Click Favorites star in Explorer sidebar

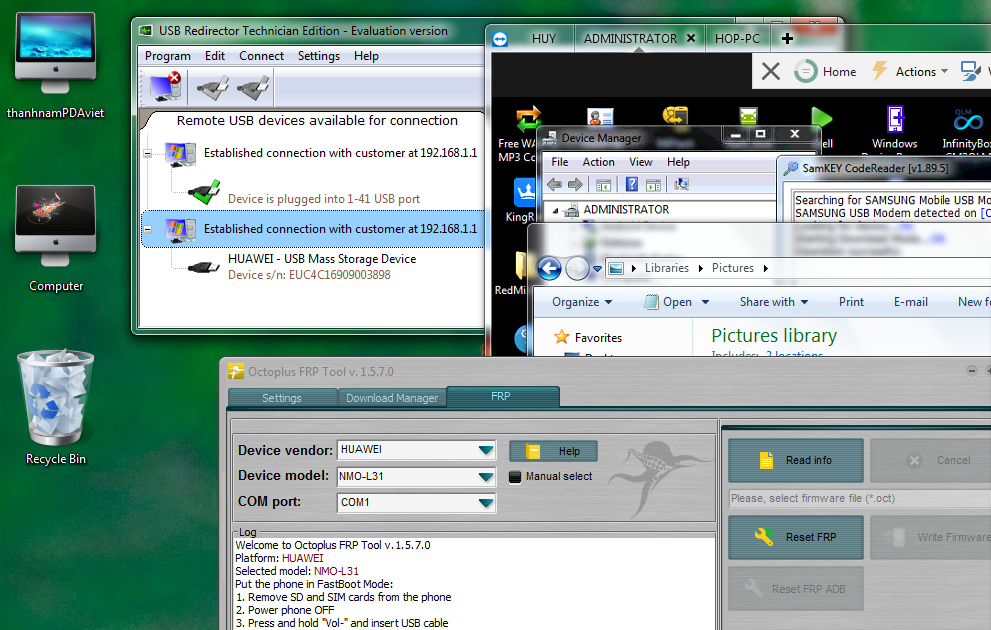[x=561, y=337]
